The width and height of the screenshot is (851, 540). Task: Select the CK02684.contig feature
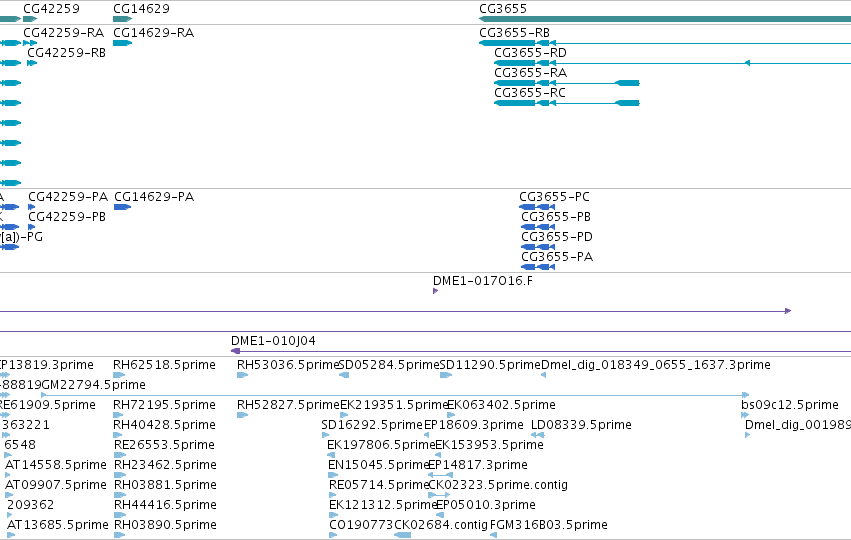tap(441, 525)
